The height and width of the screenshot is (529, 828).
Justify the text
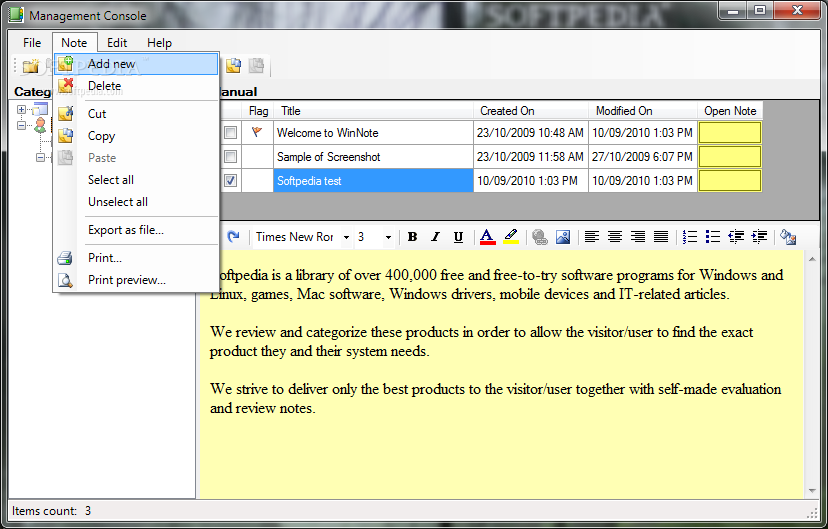click(x=661, y=237)
